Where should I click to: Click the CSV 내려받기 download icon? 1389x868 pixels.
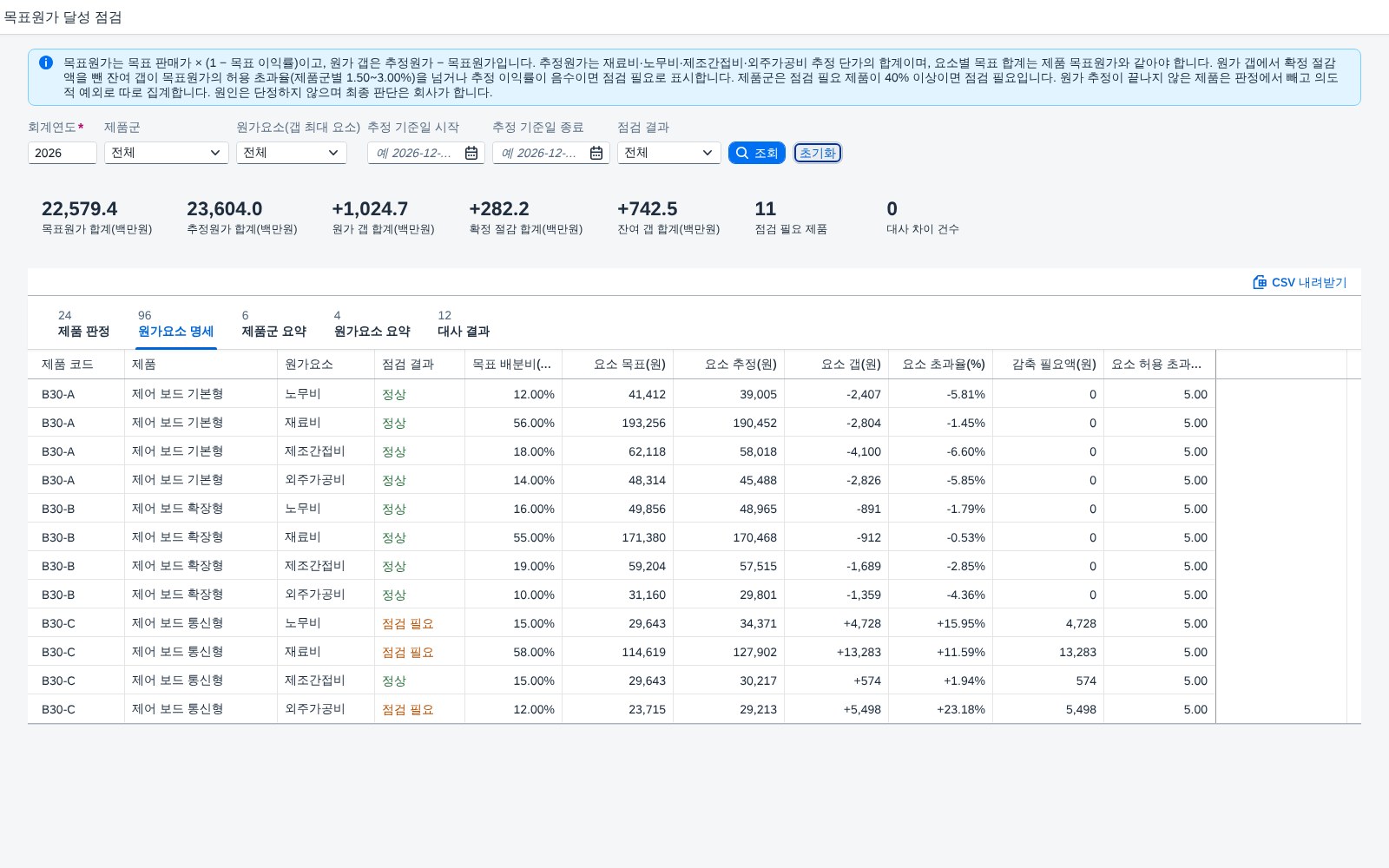click(x=1260, y=282)
